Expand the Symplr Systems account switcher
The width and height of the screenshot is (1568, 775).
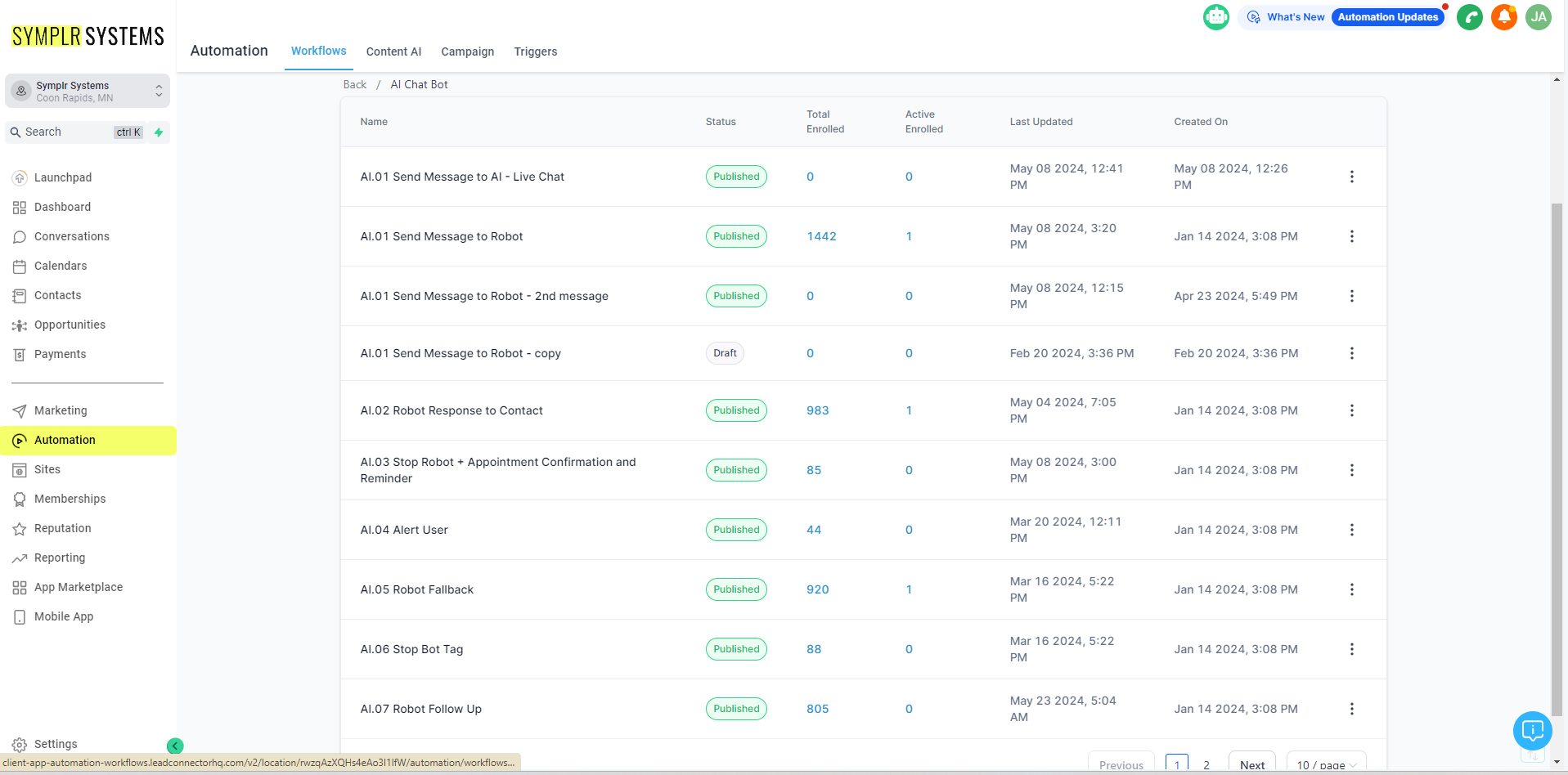88,92
